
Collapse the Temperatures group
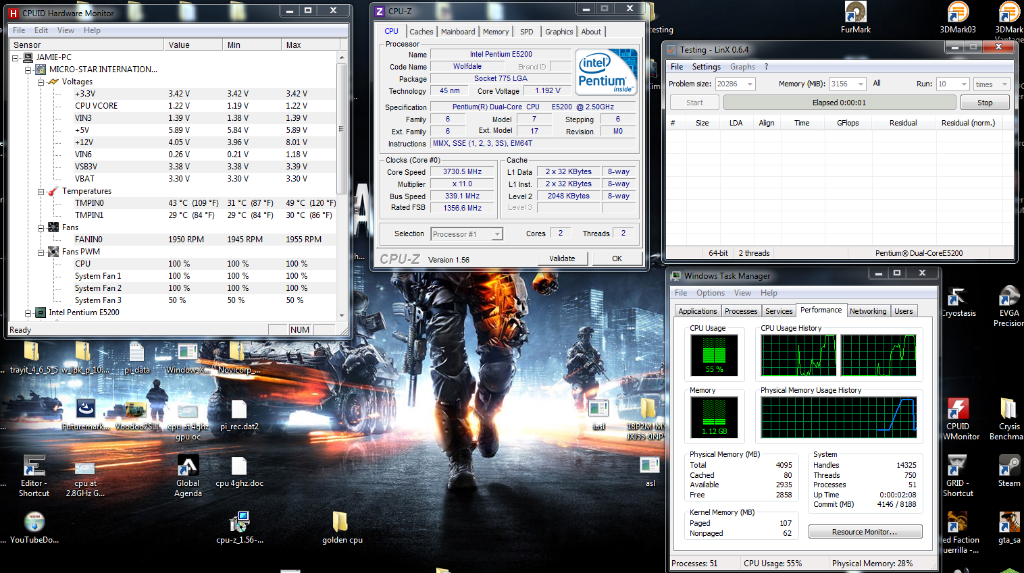[40, 191]
